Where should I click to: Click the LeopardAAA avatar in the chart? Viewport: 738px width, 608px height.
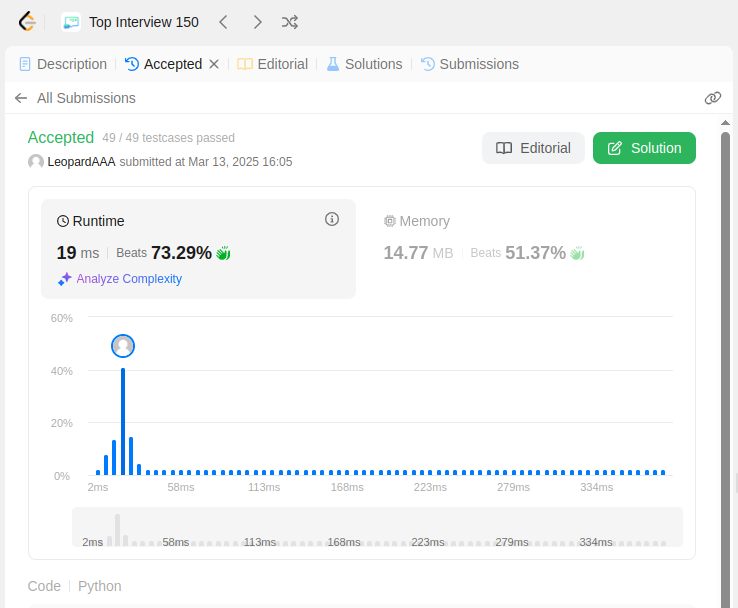click(x=123, y=346)
